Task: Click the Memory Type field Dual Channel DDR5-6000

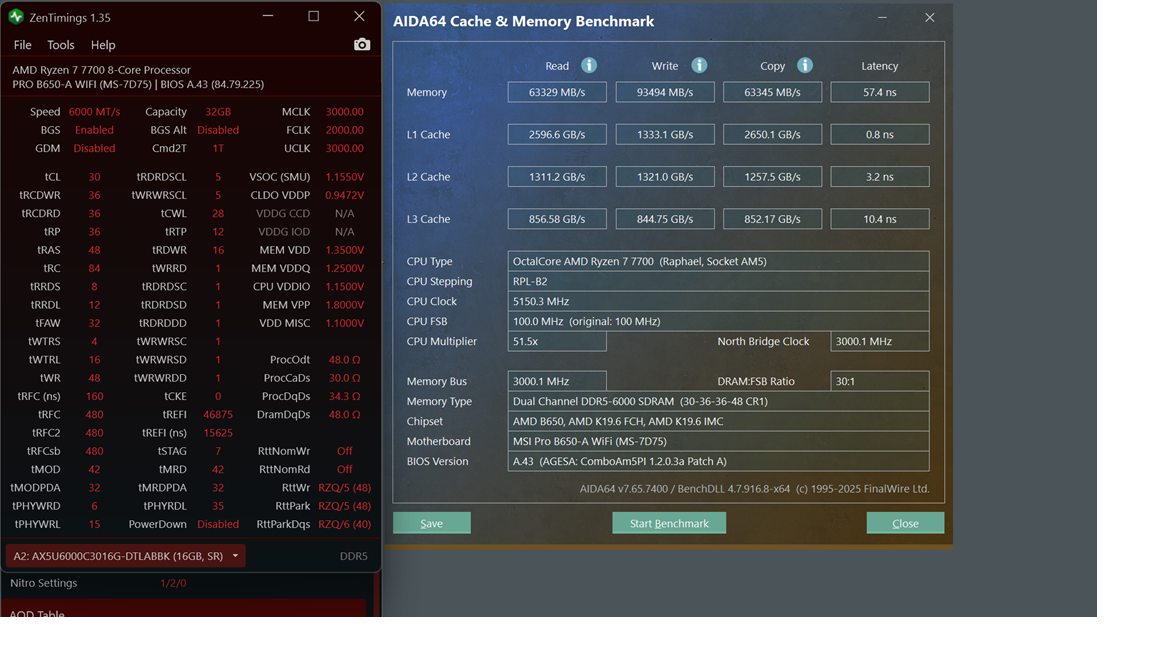Action: [x=718, y=401]
